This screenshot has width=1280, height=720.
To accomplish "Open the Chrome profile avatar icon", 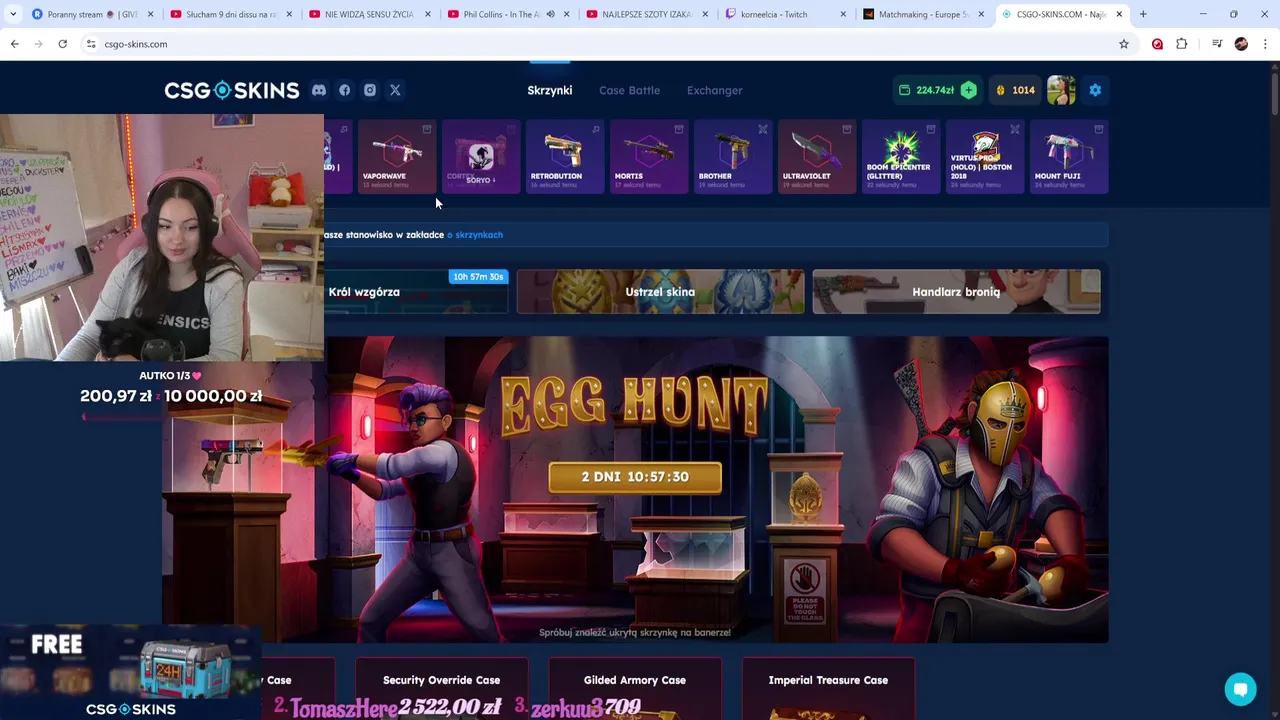I will coord(1241,44).
